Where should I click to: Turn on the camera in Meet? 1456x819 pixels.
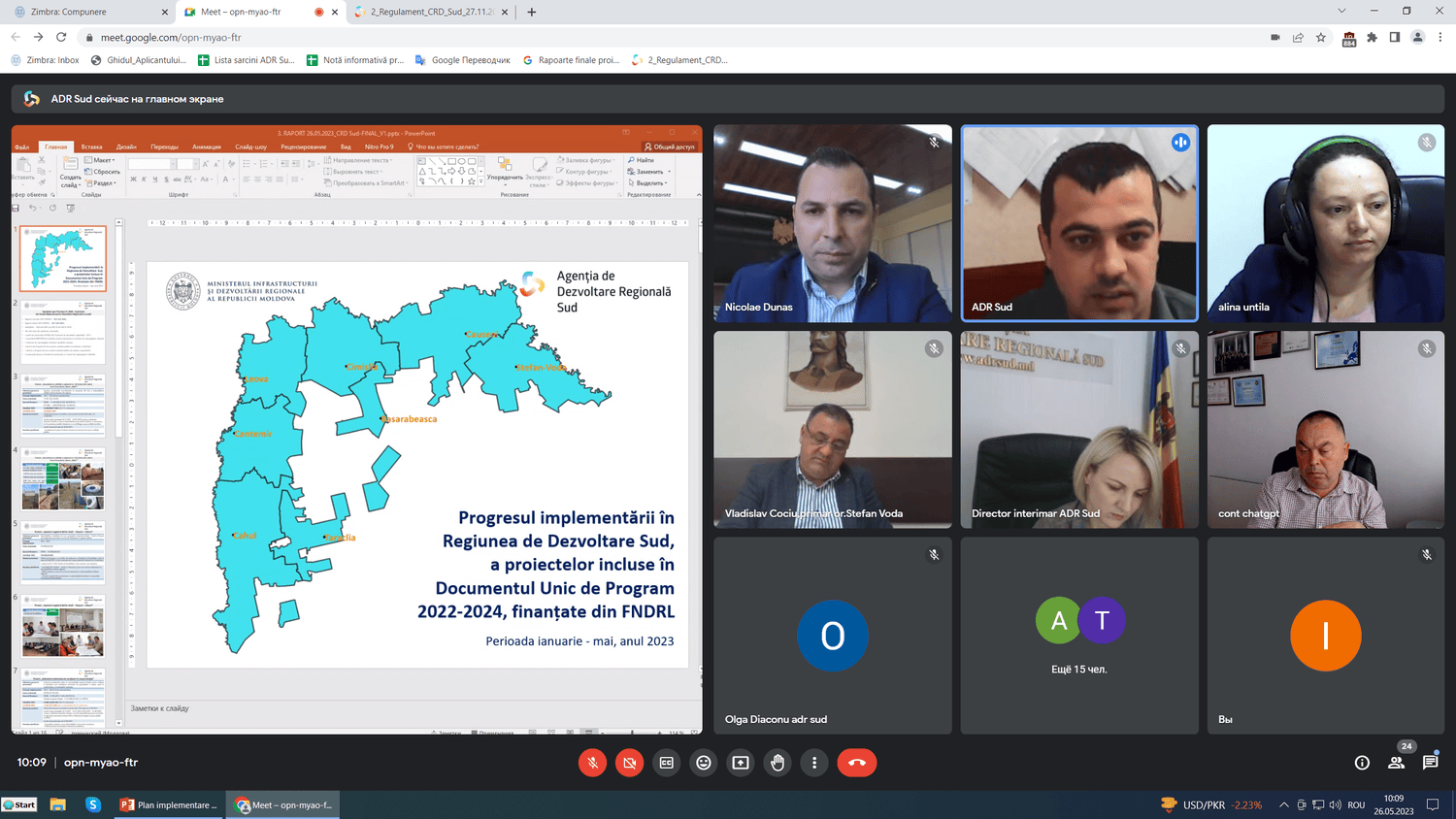click(x=629, y=763)
